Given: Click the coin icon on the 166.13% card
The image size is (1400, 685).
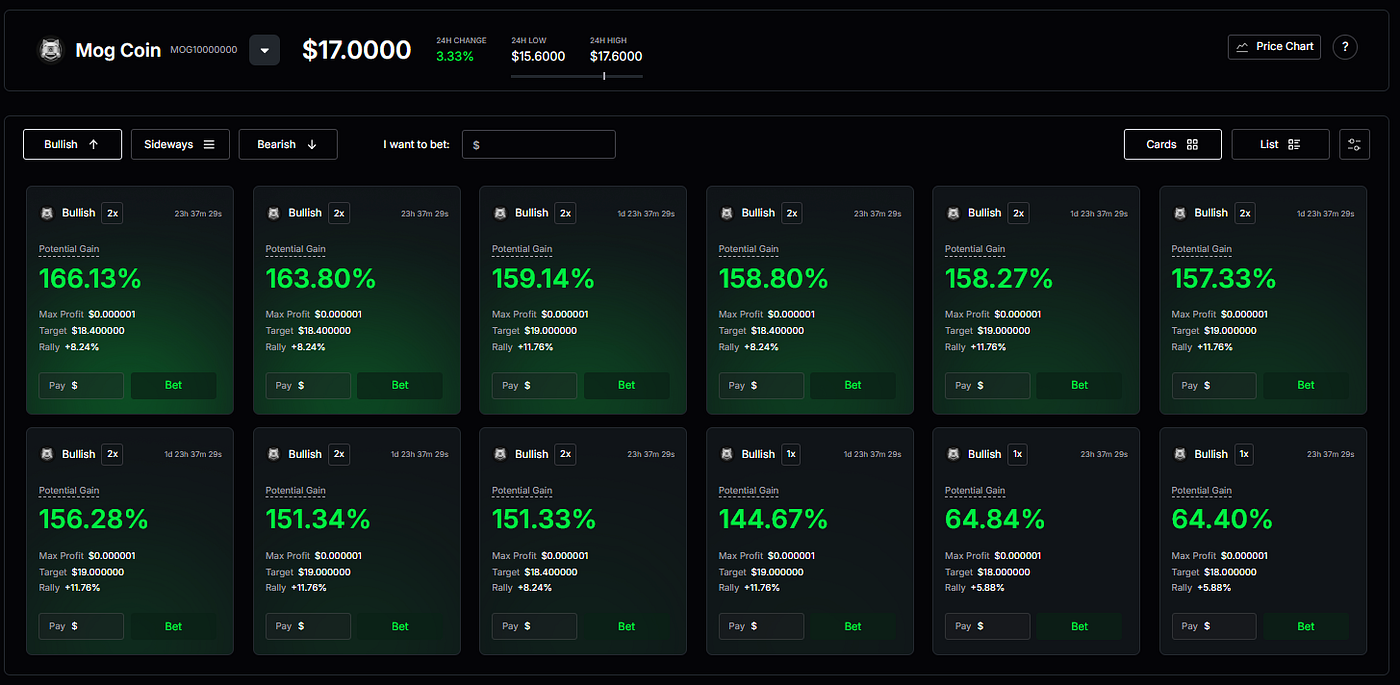Looking at the screenshot, I should click(x=46, y=213).
